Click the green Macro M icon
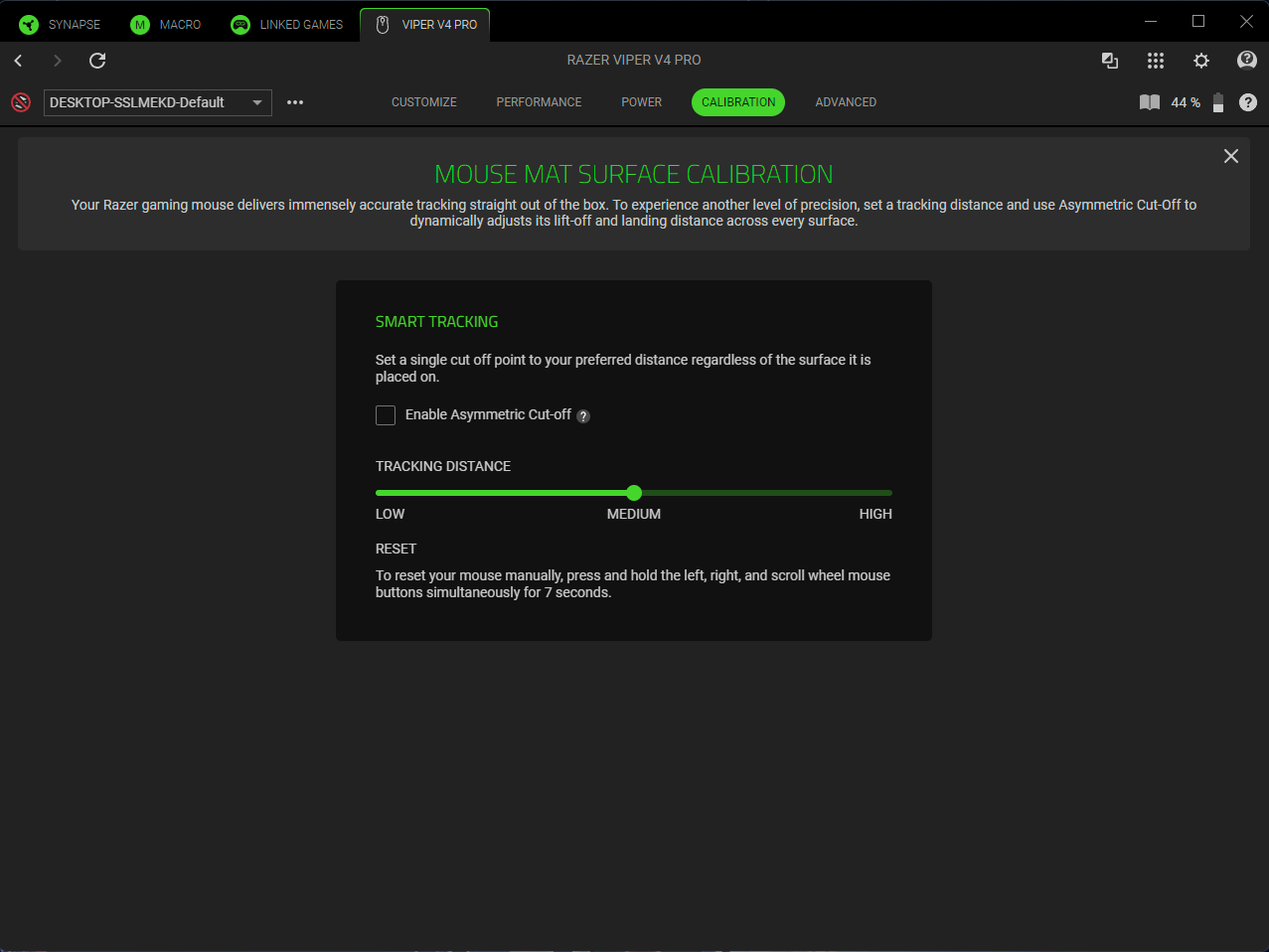The width and height of the screenshot is (1269, 952). (140, 25)
